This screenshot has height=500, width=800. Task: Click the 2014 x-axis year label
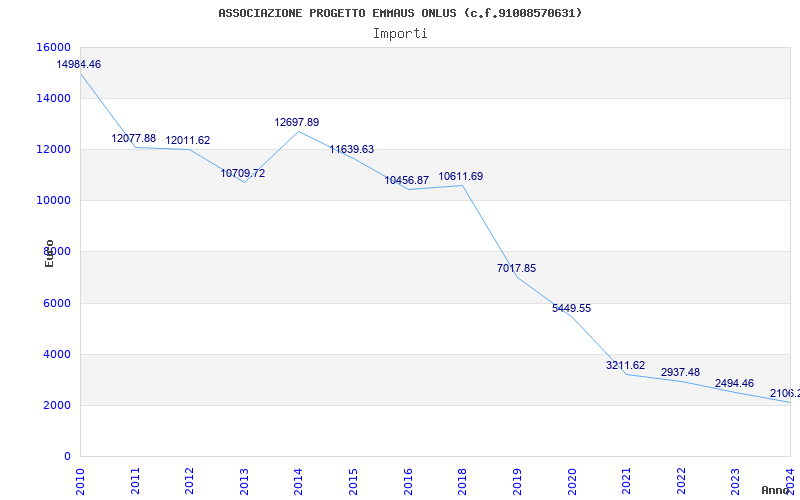[x=298, y=481]
